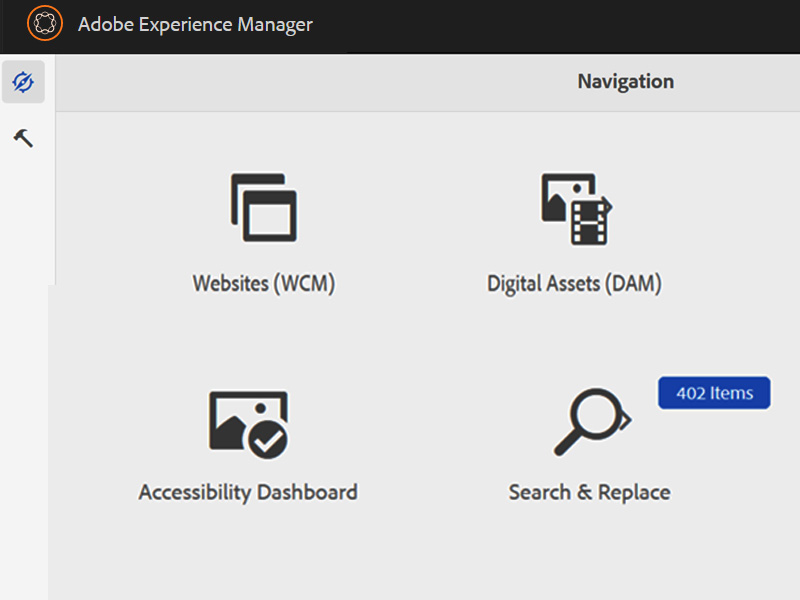Select the Navigation compass icon in sidebar

23,82
